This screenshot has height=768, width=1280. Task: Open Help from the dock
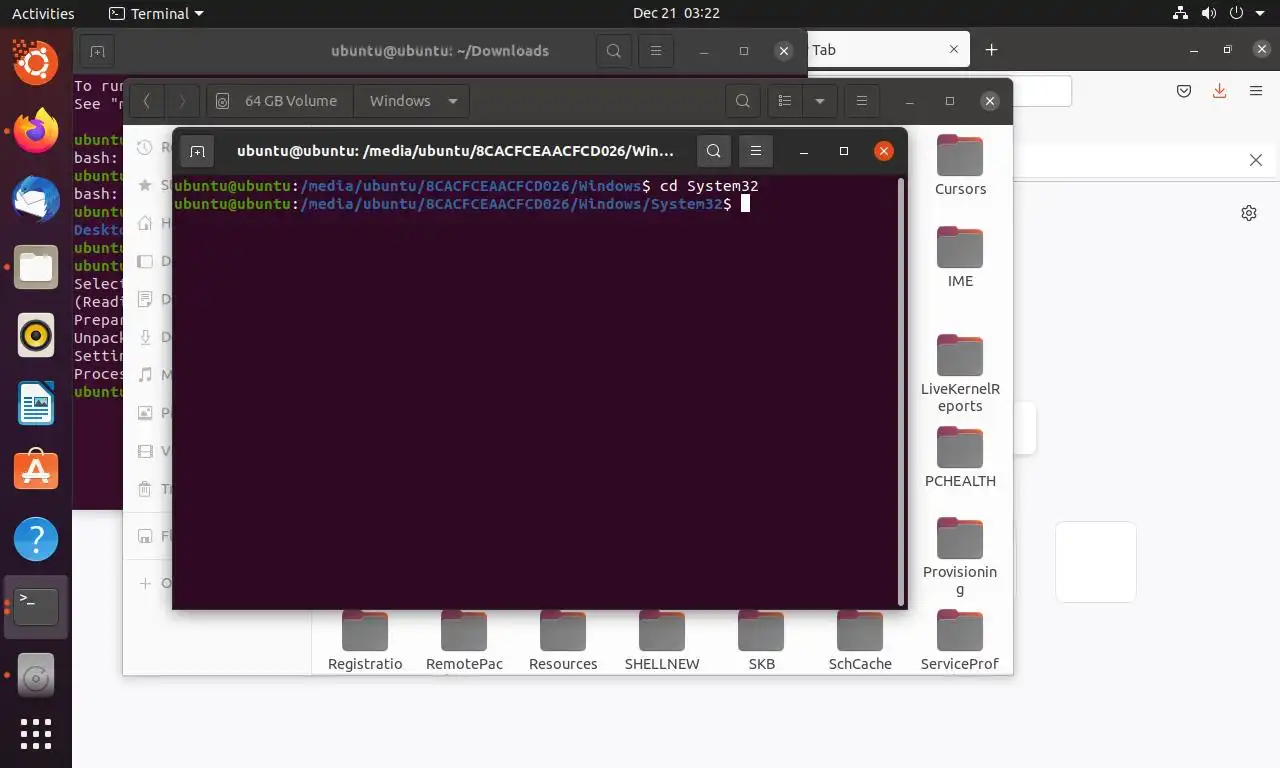36,539
